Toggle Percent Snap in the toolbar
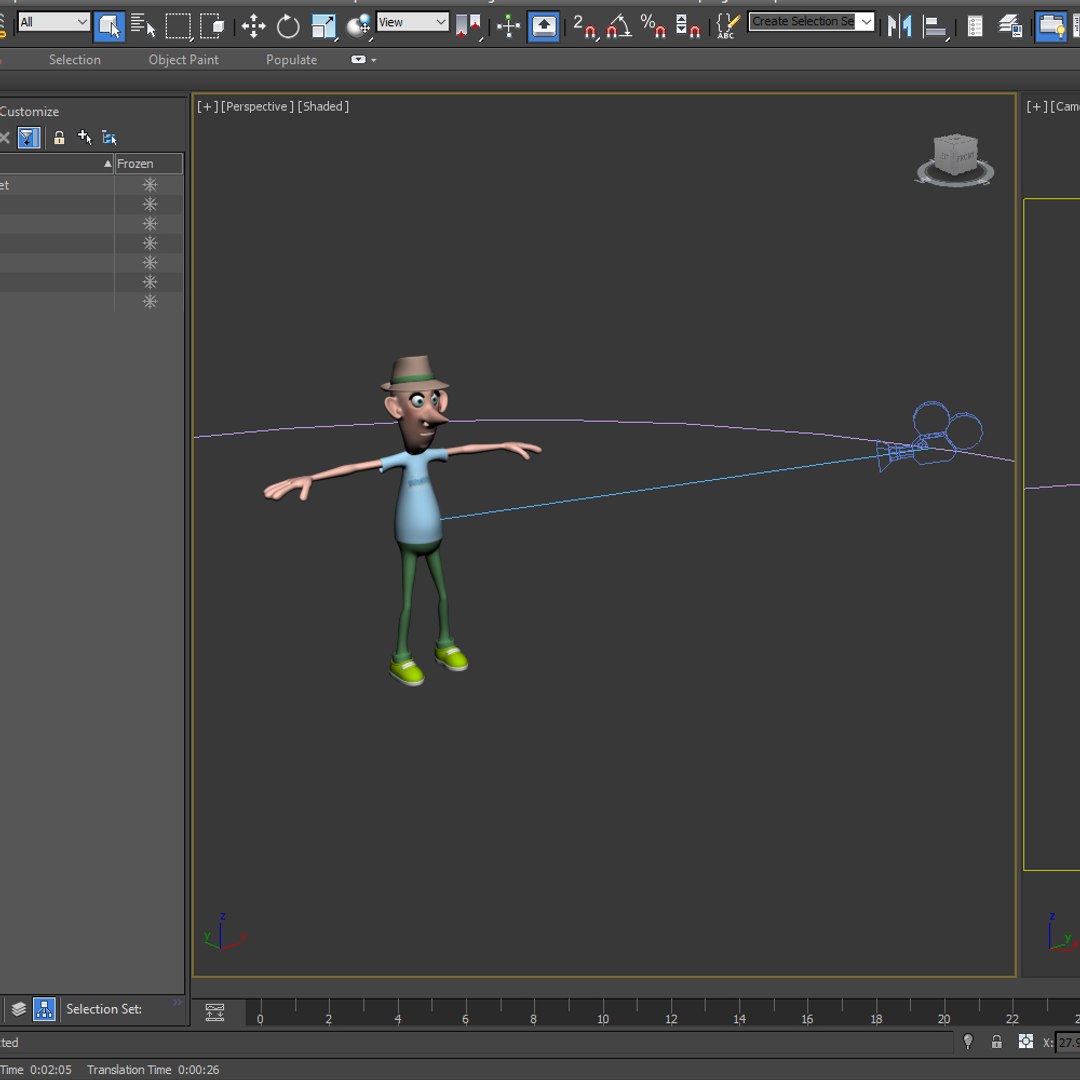Viewport: 1080px width, 1080px height. tap(653, 26)
